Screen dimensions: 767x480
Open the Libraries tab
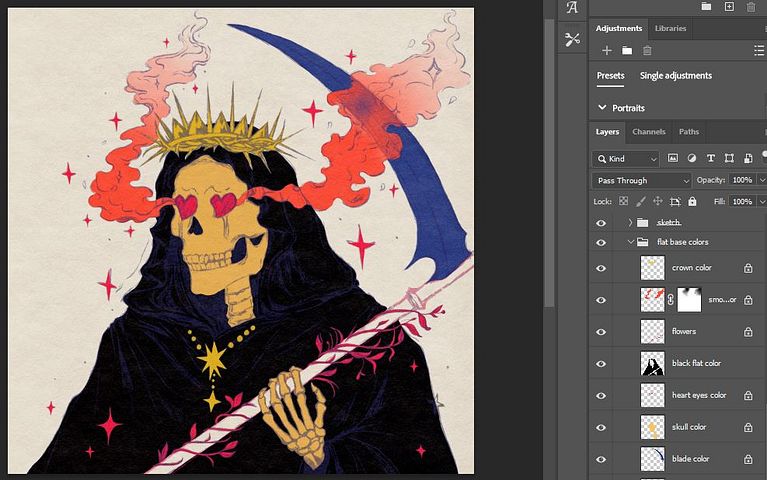tap(670, 28)
